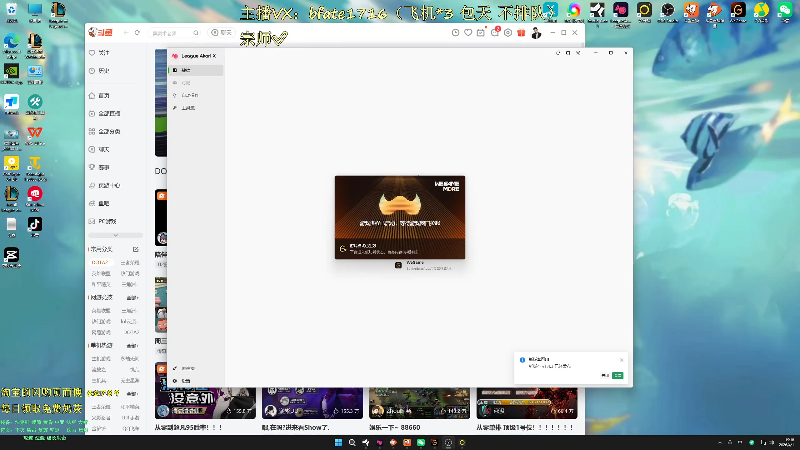Open the NVIDIA desktop icon

tap(11, 73)
